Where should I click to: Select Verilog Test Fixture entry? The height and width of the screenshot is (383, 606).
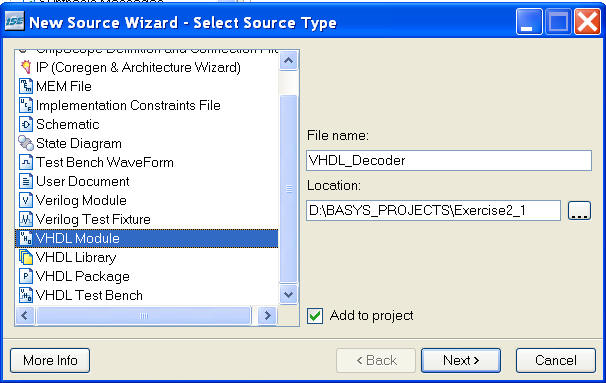[93, 219]
